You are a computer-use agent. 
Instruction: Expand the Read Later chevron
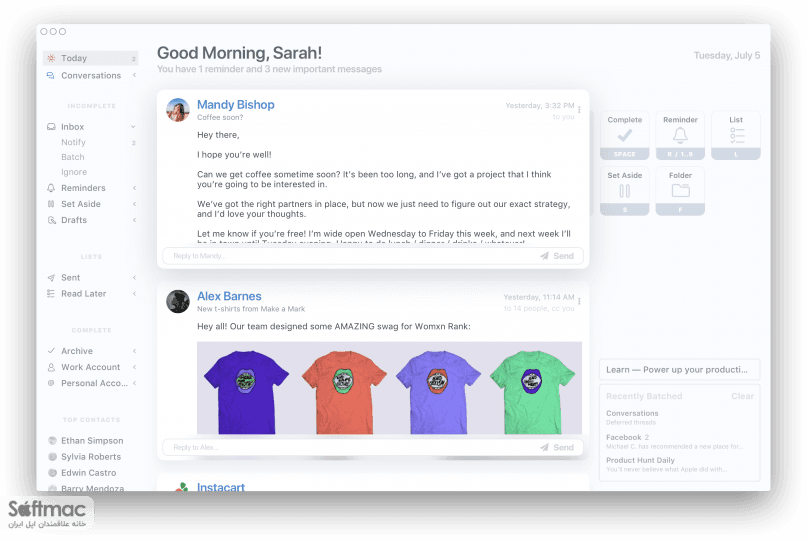(x=134, y=293)
